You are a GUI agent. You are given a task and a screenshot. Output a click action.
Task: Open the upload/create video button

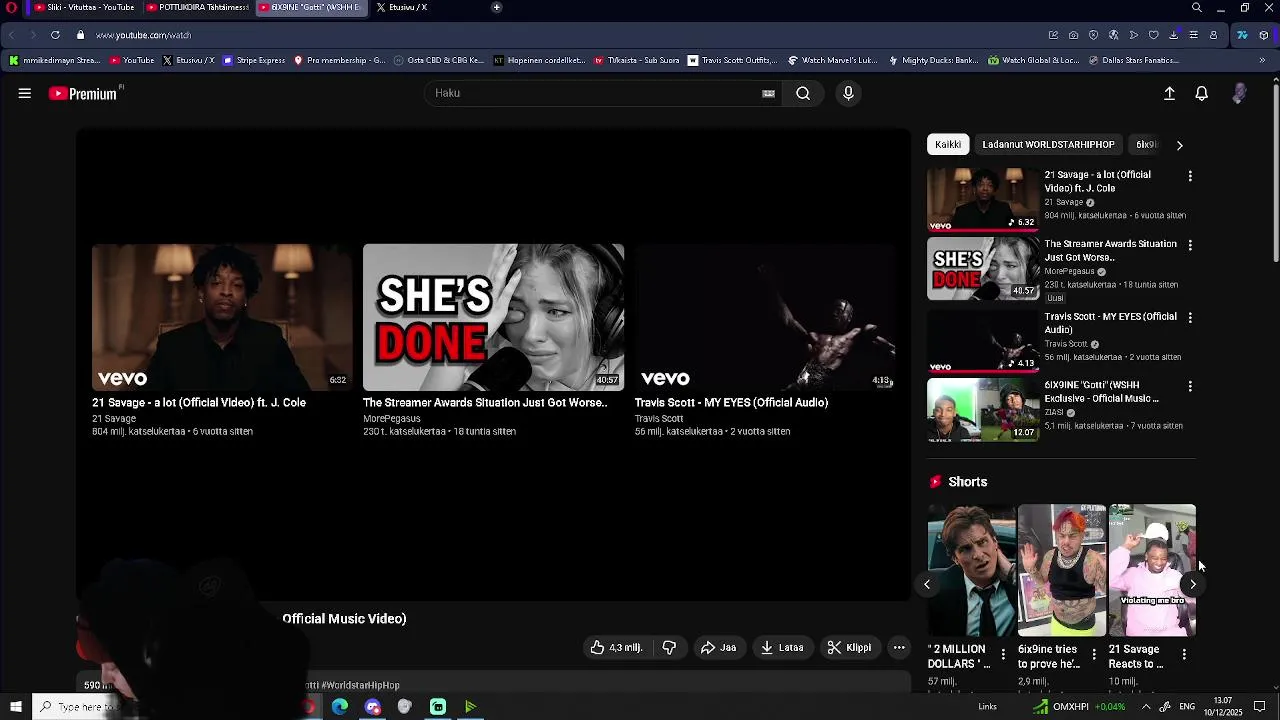tap(1169, 93)
